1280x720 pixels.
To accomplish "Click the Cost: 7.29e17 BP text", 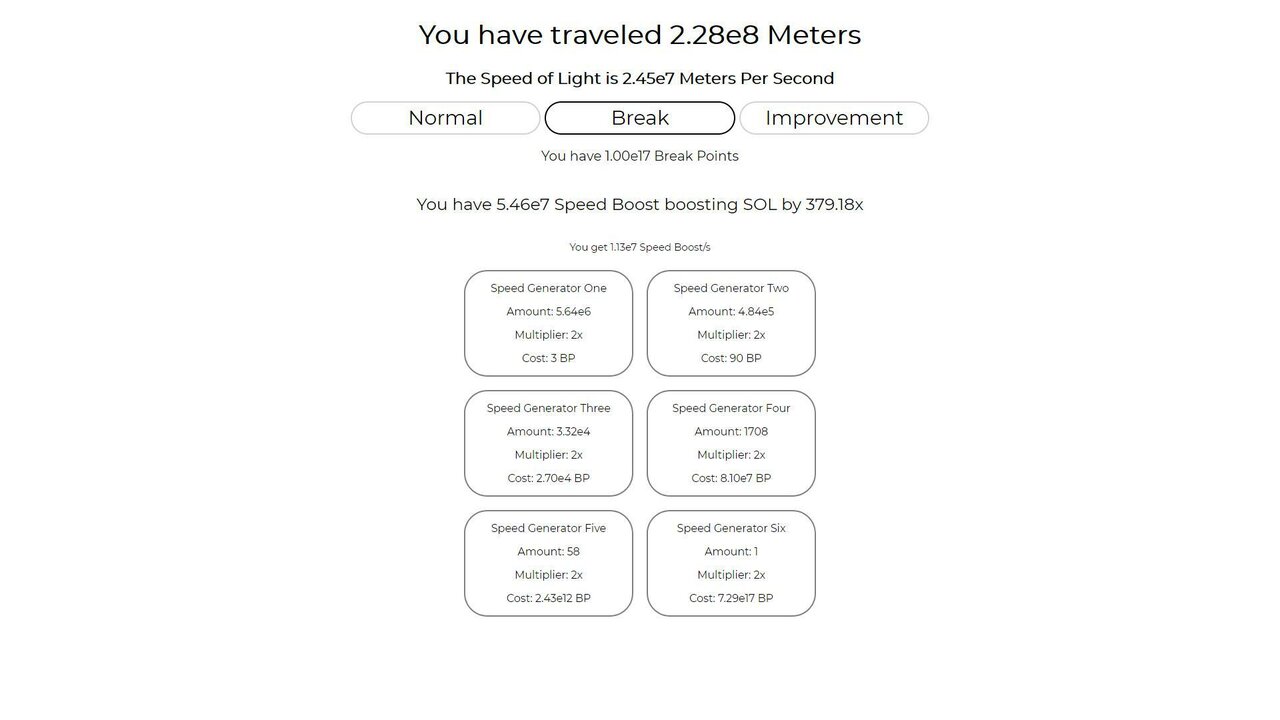I will (x=731, y=598).
